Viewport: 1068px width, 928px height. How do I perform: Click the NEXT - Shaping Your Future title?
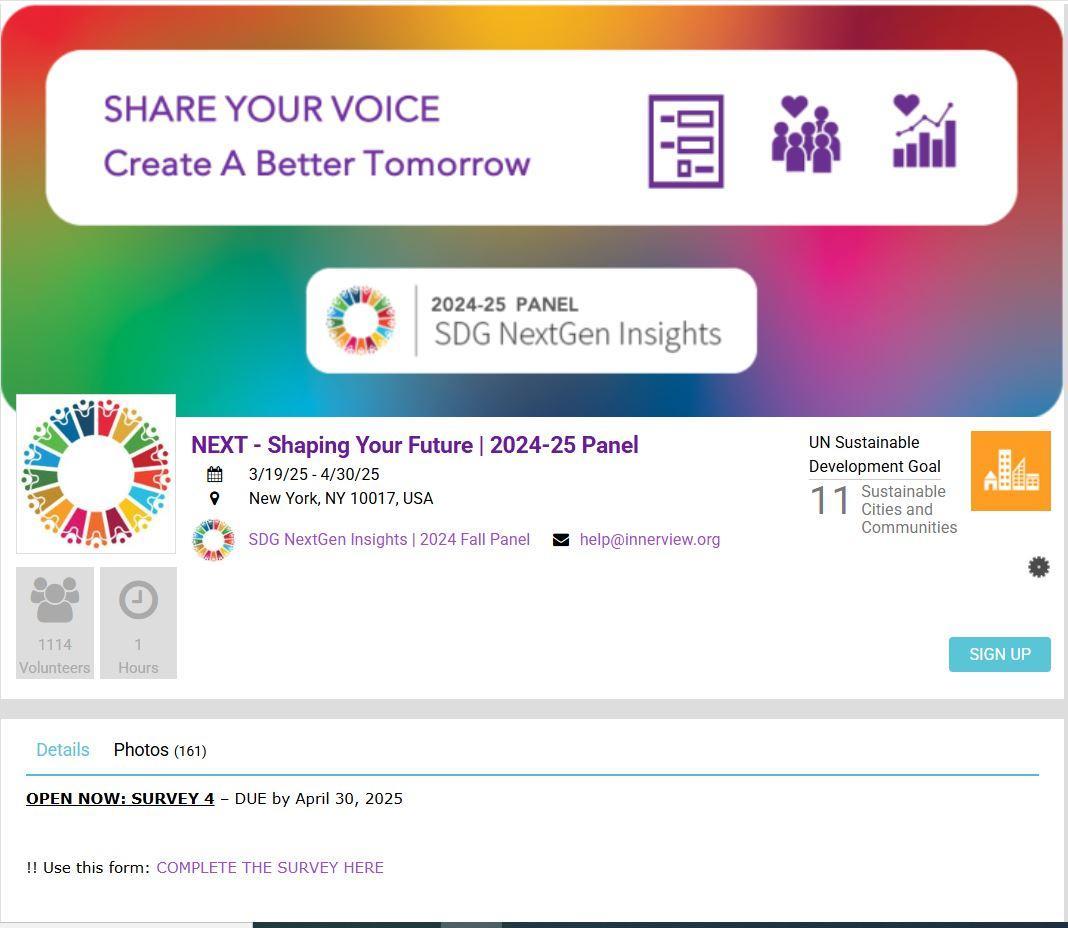click(x=415, y=445)
